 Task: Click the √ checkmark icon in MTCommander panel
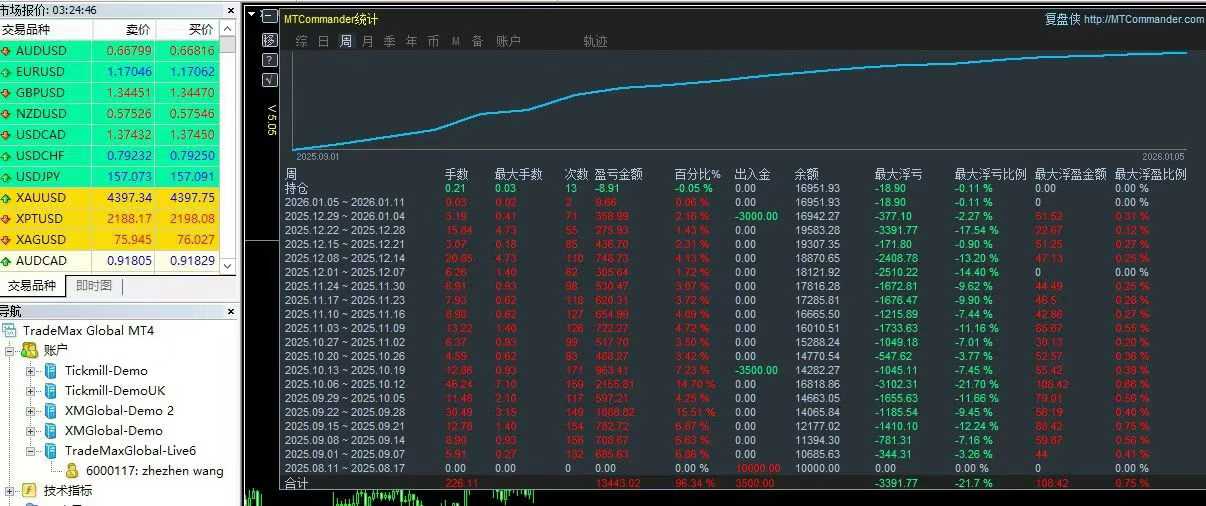coord(270,80)
